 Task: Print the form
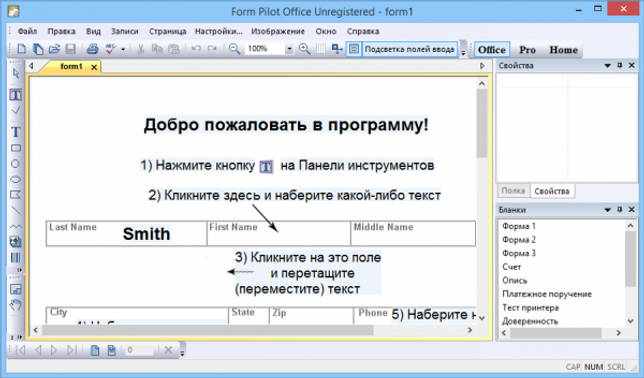click(92, 49)
